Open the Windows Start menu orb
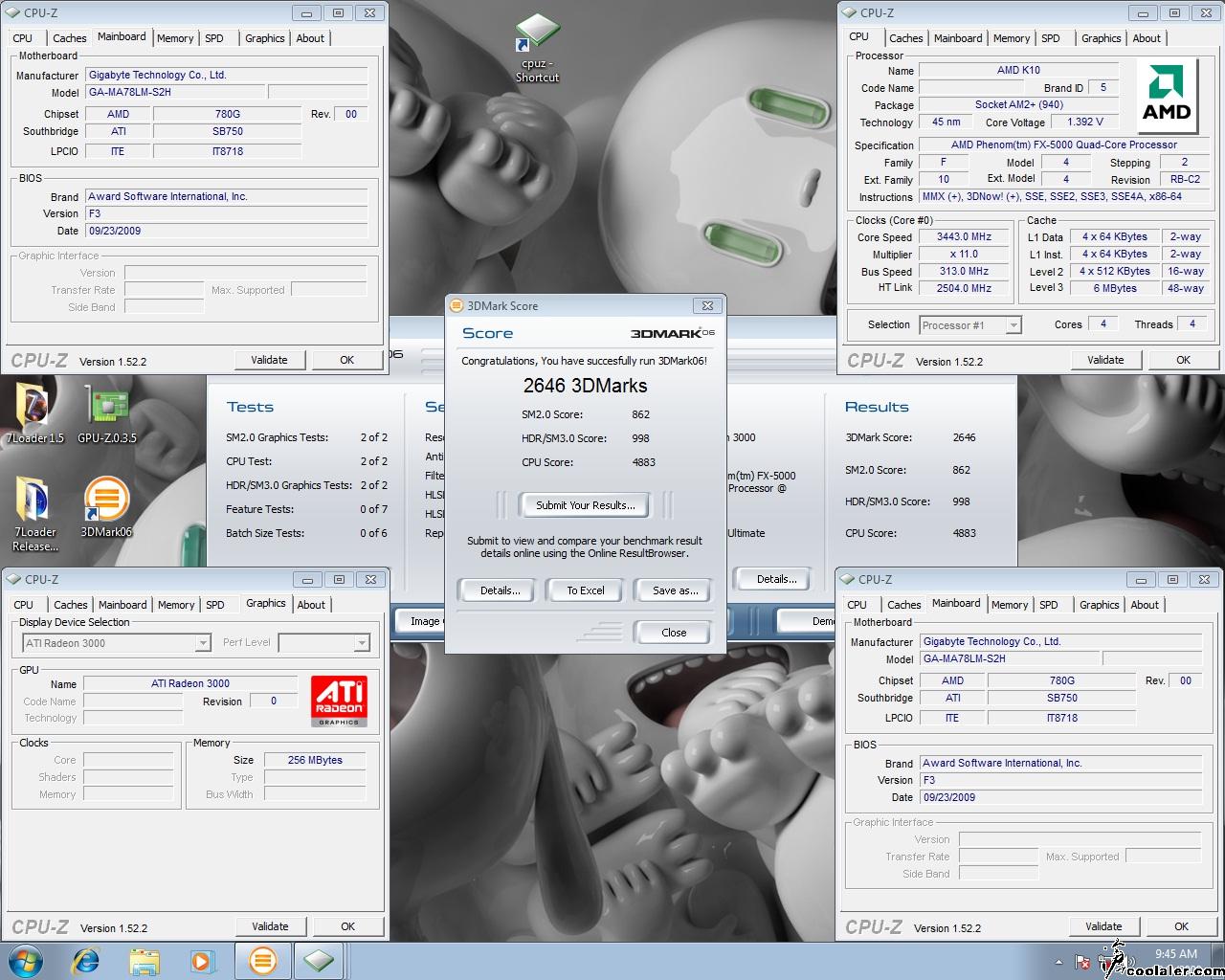Viewport: 1225px width, 980px height. coord(26,960)
